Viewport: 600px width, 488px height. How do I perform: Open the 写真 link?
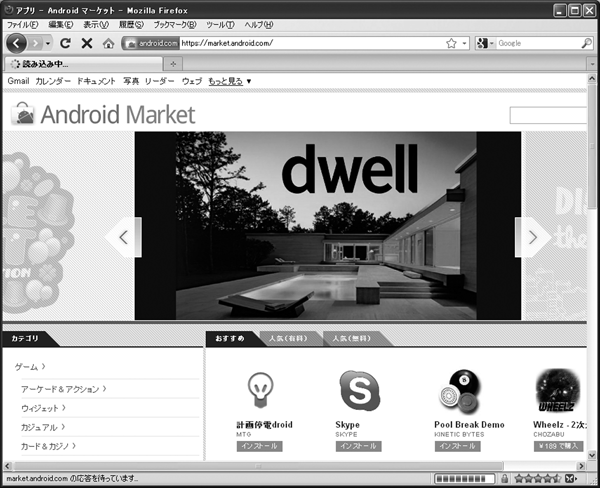pyautogui.click(x=131, y=81)
